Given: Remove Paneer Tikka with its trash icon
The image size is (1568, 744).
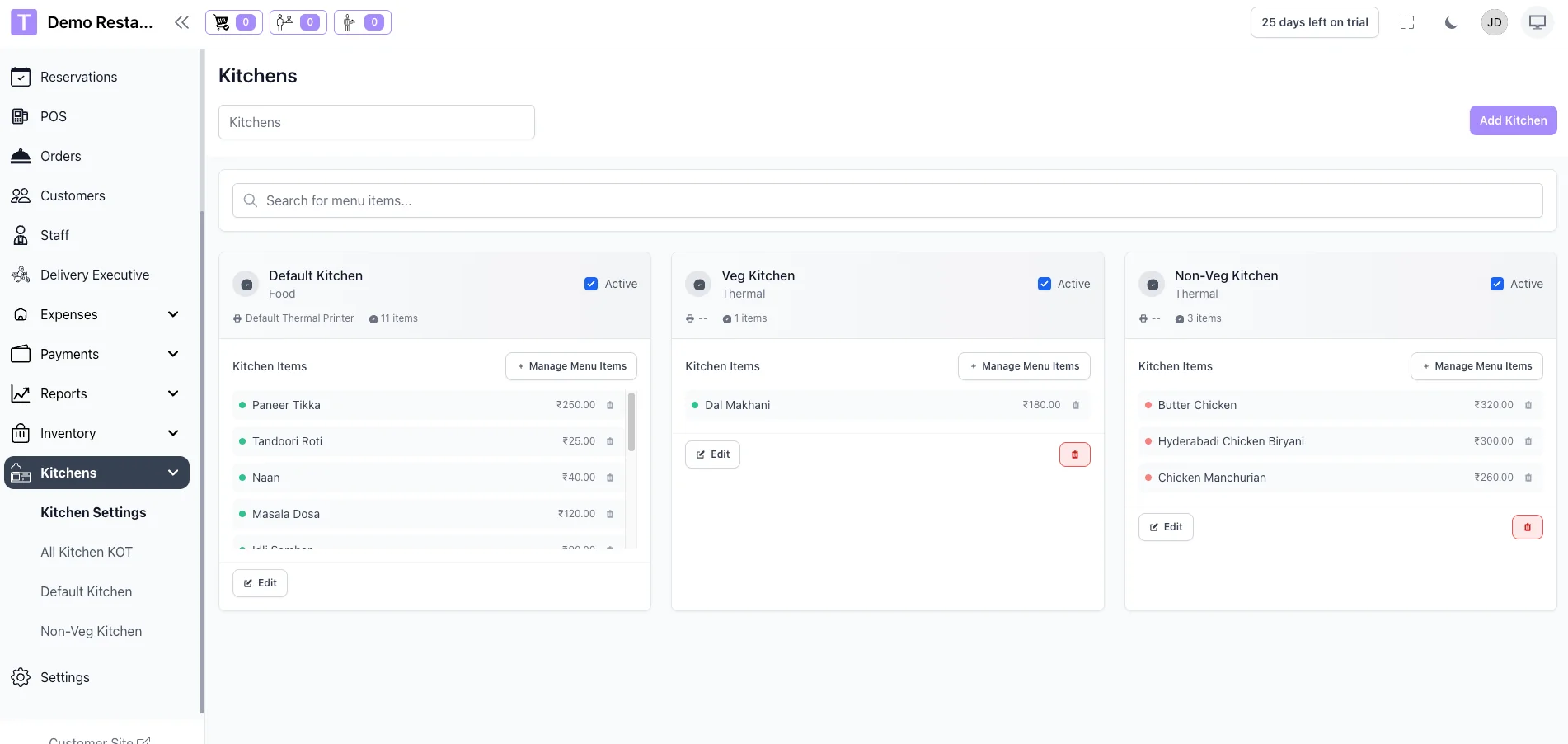Looking at the screenshot, I should tap(610, 405).
